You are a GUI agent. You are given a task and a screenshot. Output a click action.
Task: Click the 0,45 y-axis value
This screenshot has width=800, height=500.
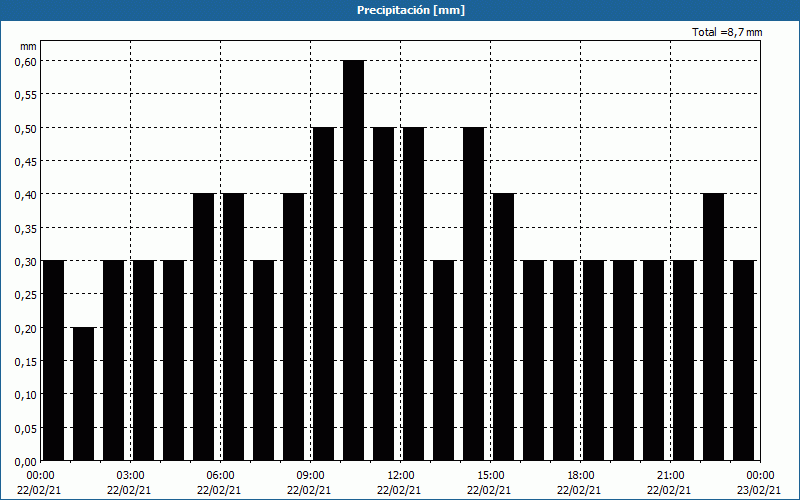[26, 161]
